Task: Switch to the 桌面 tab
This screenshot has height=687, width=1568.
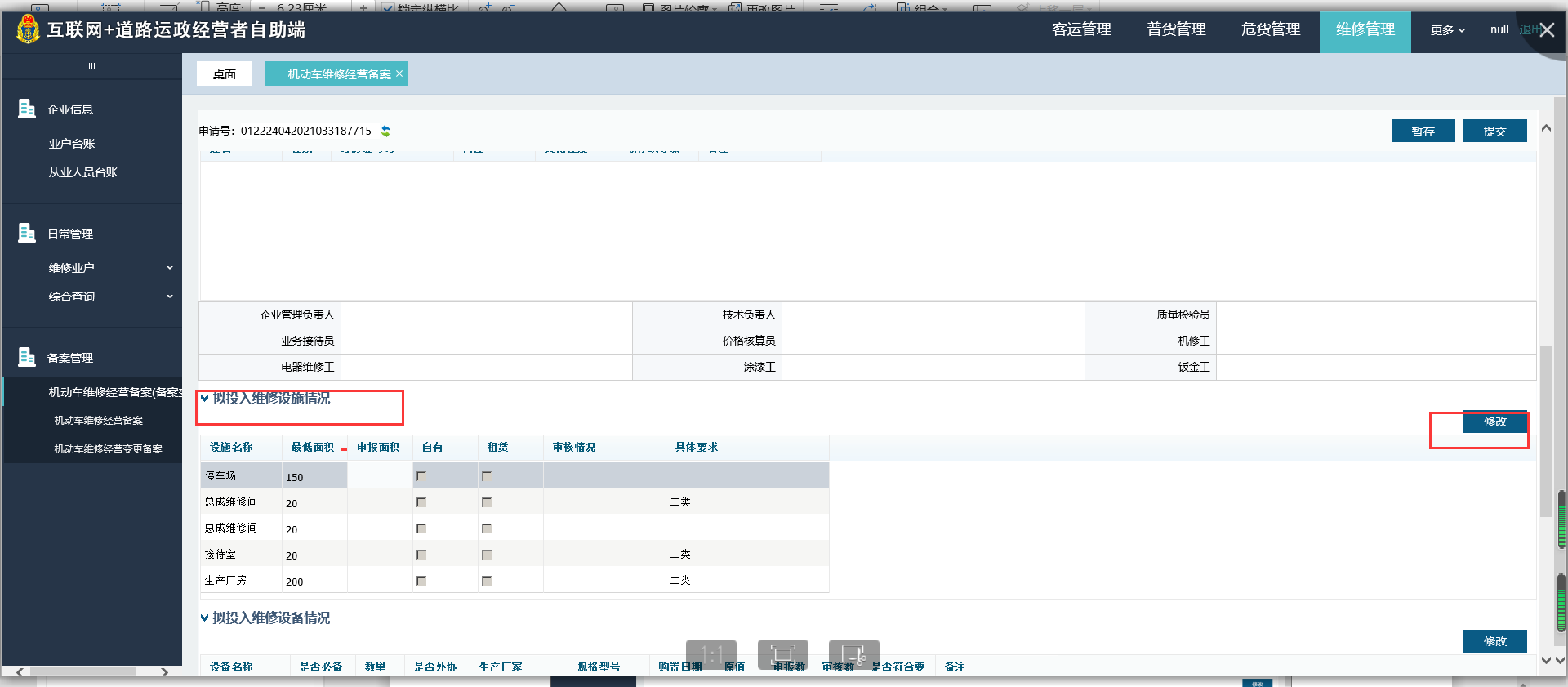Action: [225, 74]
